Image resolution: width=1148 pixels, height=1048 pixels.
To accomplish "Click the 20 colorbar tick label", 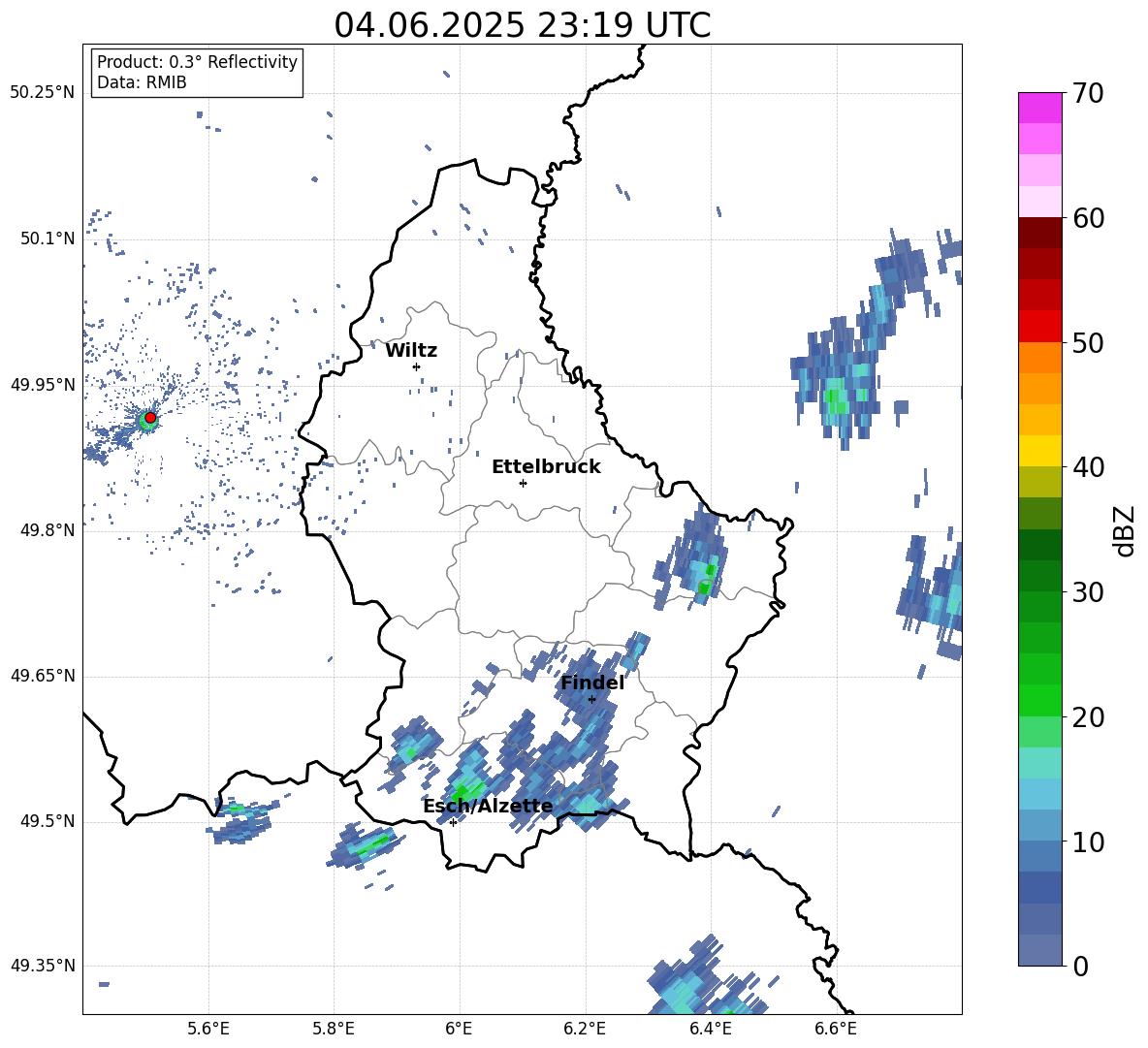I will (x=1087, y=717).
